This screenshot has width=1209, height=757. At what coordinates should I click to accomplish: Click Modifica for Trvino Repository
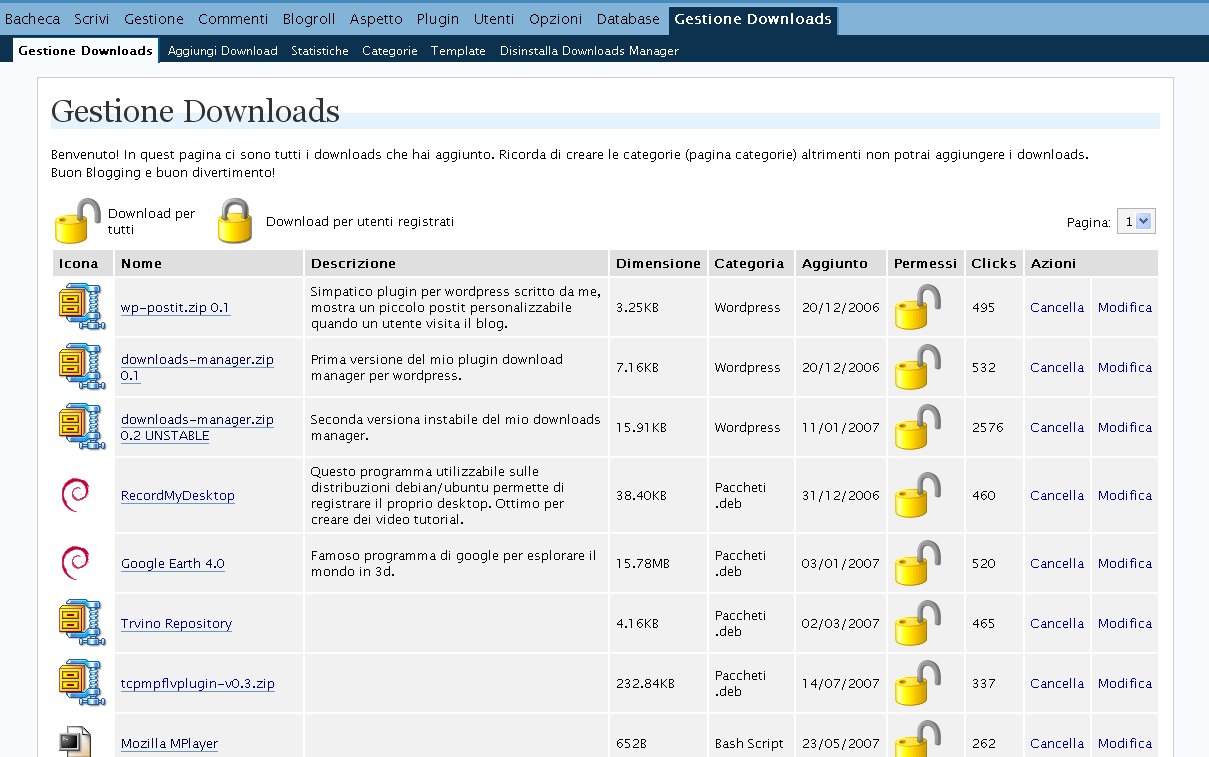click(x=1125, y=624)
